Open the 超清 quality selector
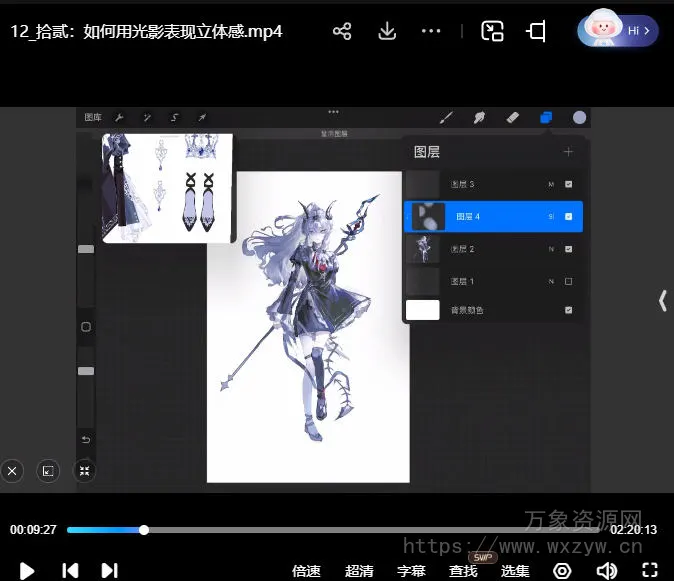 pos(359,571)
